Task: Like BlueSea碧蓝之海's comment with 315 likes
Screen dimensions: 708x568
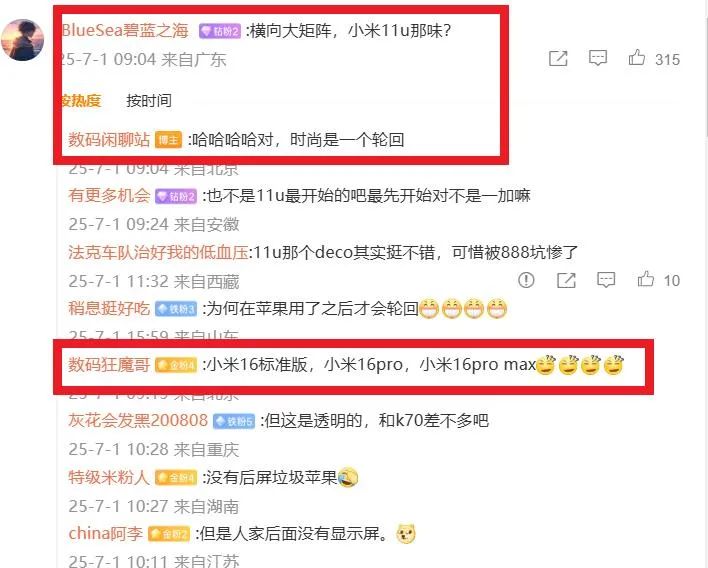Action: 637,58
